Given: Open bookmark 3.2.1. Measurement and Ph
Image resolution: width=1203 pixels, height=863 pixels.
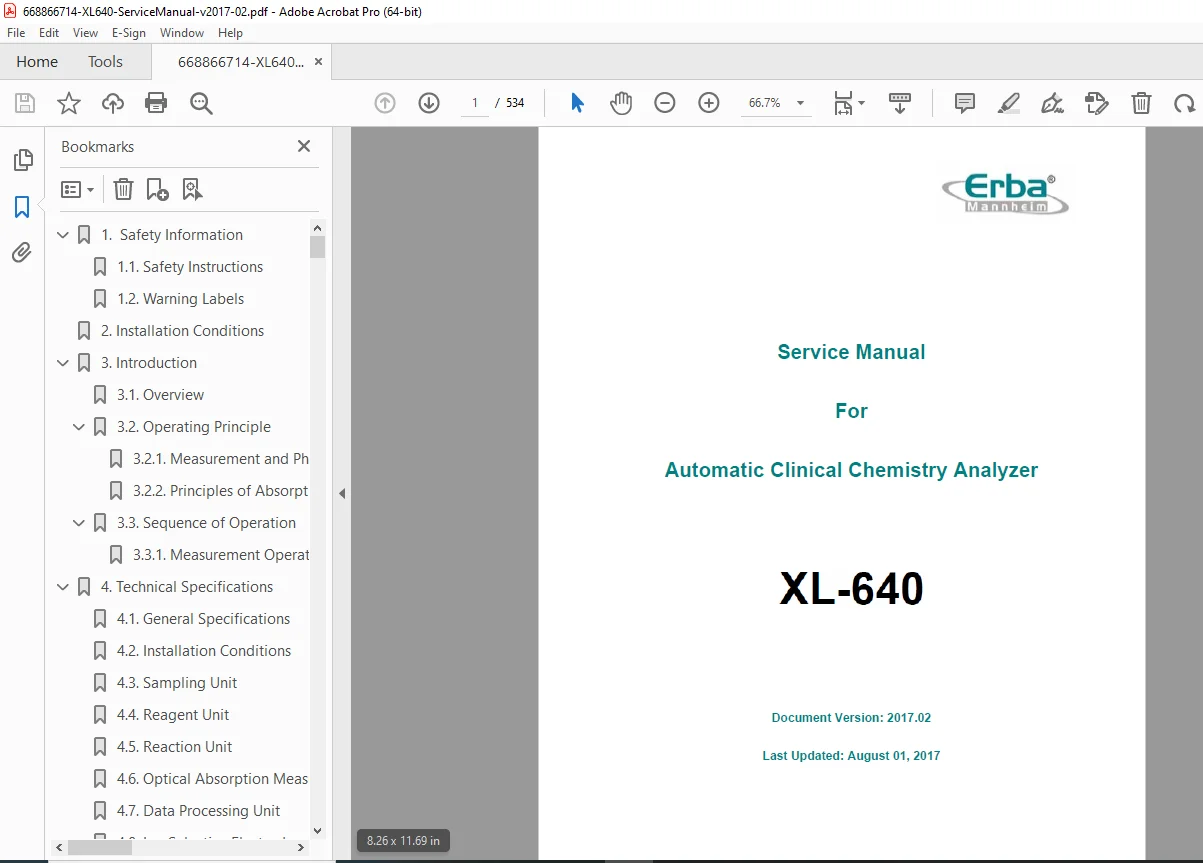Looking at the screenshot, I should pyautogui.click(x=220, y=459).
